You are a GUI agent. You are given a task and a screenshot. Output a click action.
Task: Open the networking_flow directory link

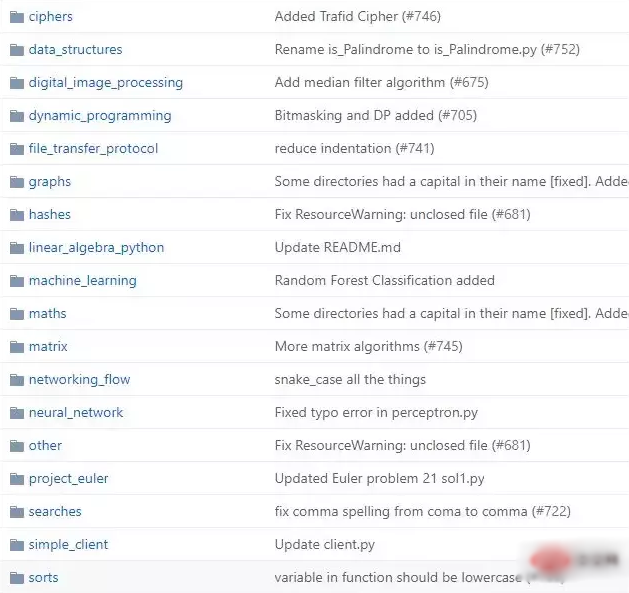tap(79, 380)
